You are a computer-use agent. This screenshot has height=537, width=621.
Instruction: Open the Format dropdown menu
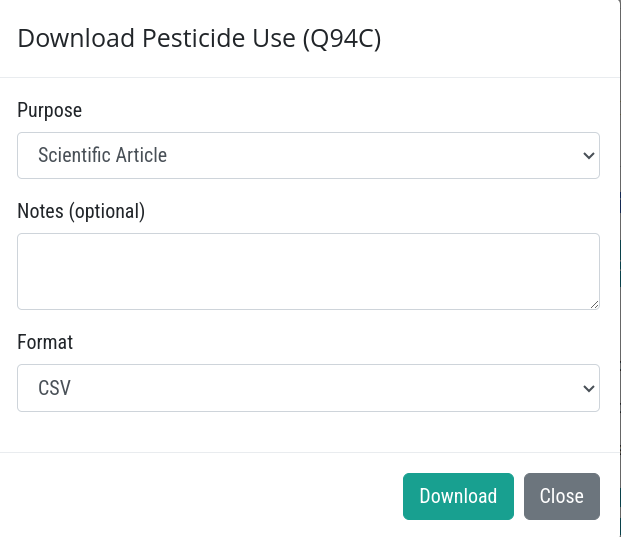tap(308, 388)
